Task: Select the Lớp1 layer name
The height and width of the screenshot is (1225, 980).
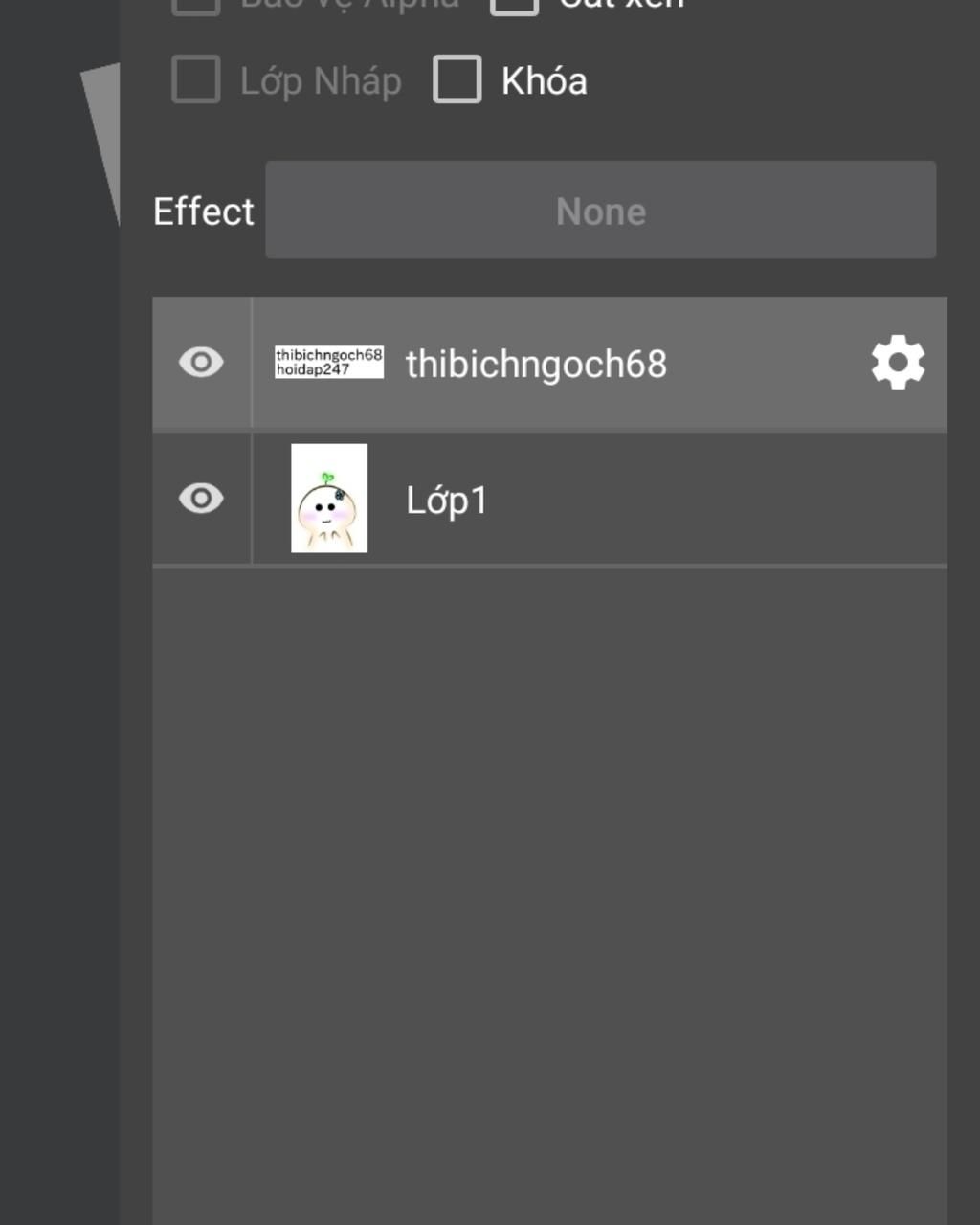Action: tap(447, 501)
